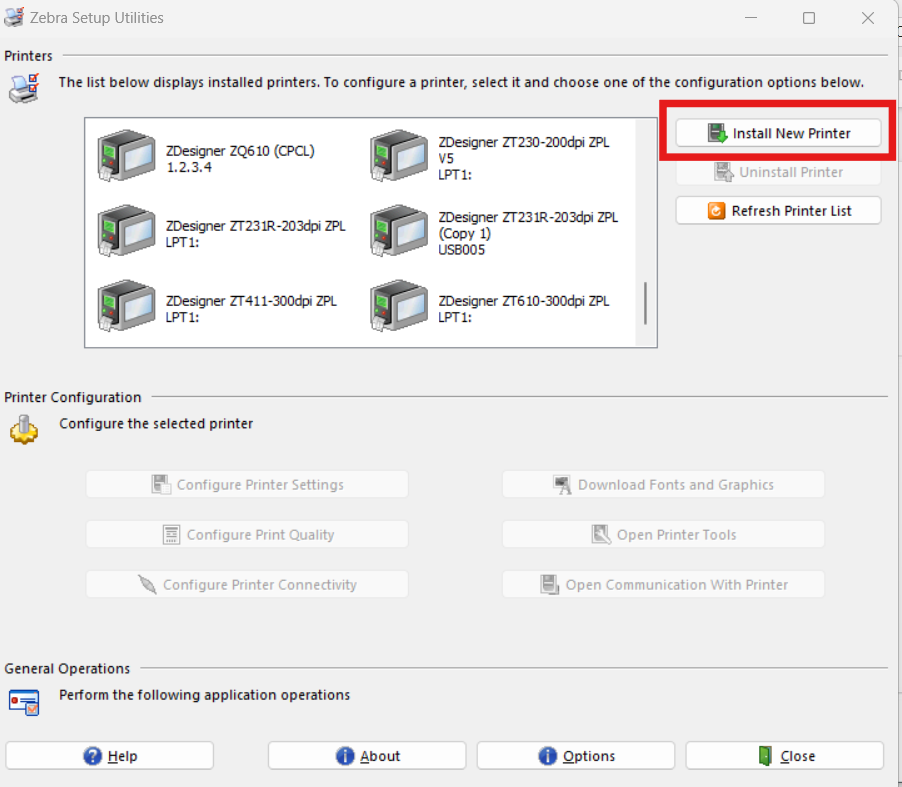
Task: Refresh the printer list
Action: click(x=778, y=210)
